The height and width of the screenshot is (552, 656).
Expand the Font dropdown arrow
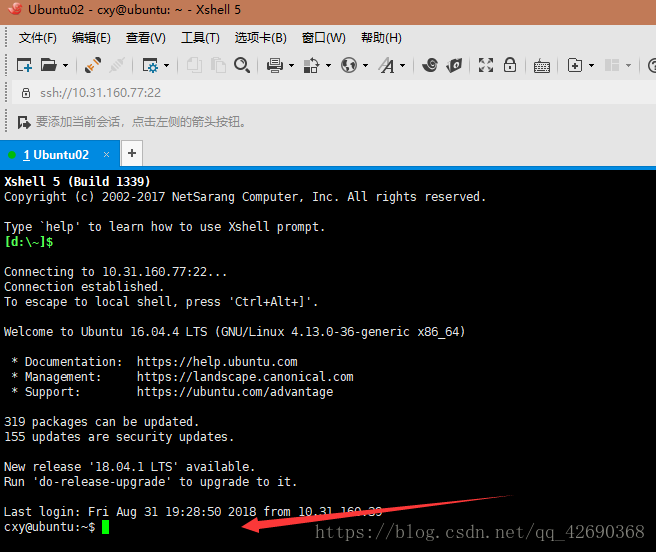tap(402, 65)
